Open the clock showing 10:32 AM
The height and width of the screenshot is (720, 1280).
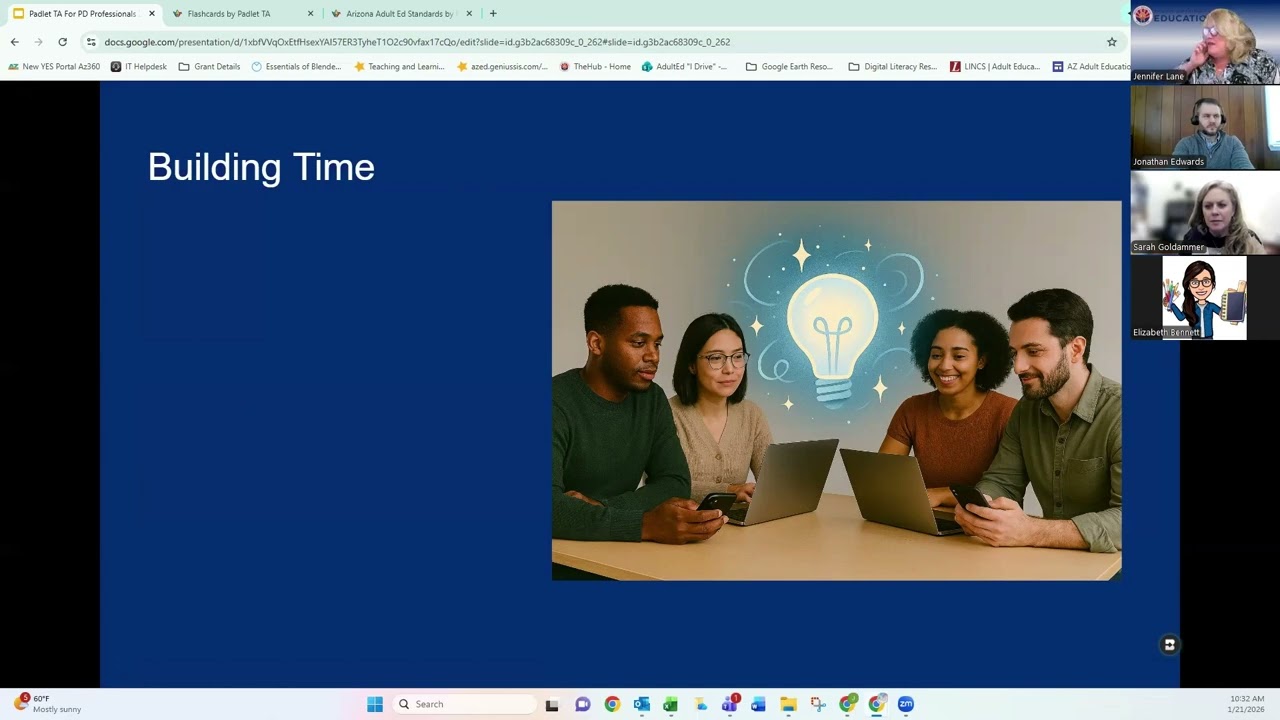pyautogui.click(x=1246, y=704)
